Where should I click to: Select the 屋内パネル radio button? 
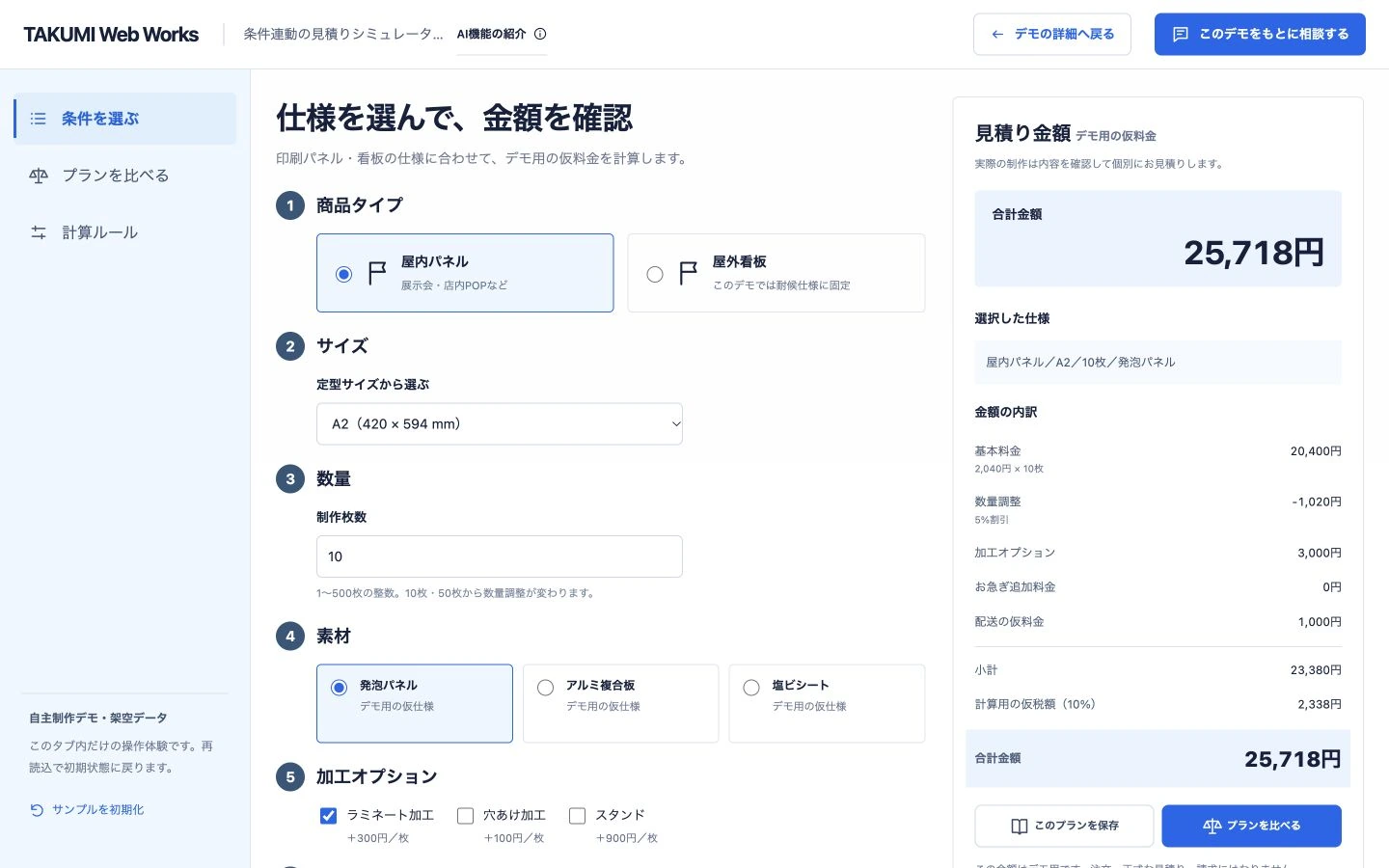(343, 274)
